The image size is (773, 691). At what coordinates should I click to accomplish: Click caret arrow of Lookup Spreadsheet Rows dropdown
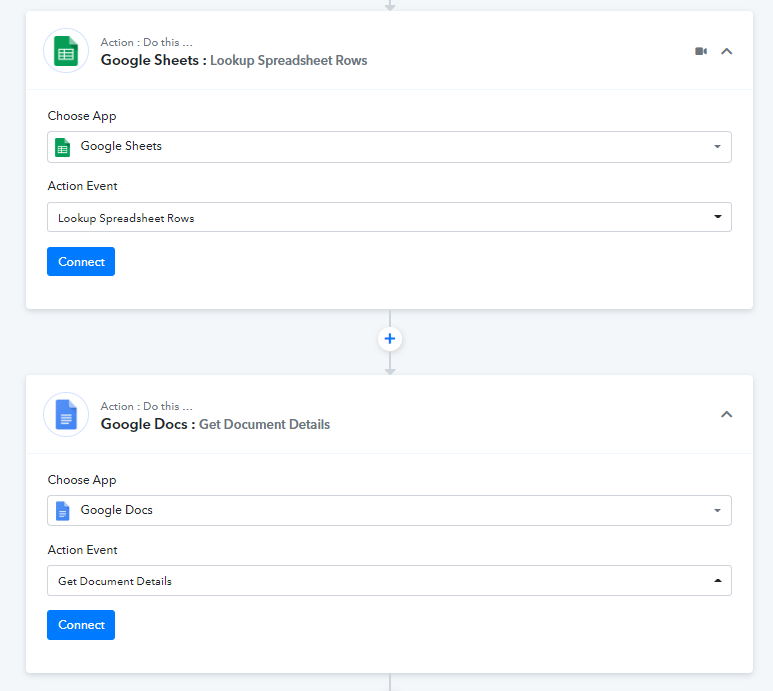718,216
